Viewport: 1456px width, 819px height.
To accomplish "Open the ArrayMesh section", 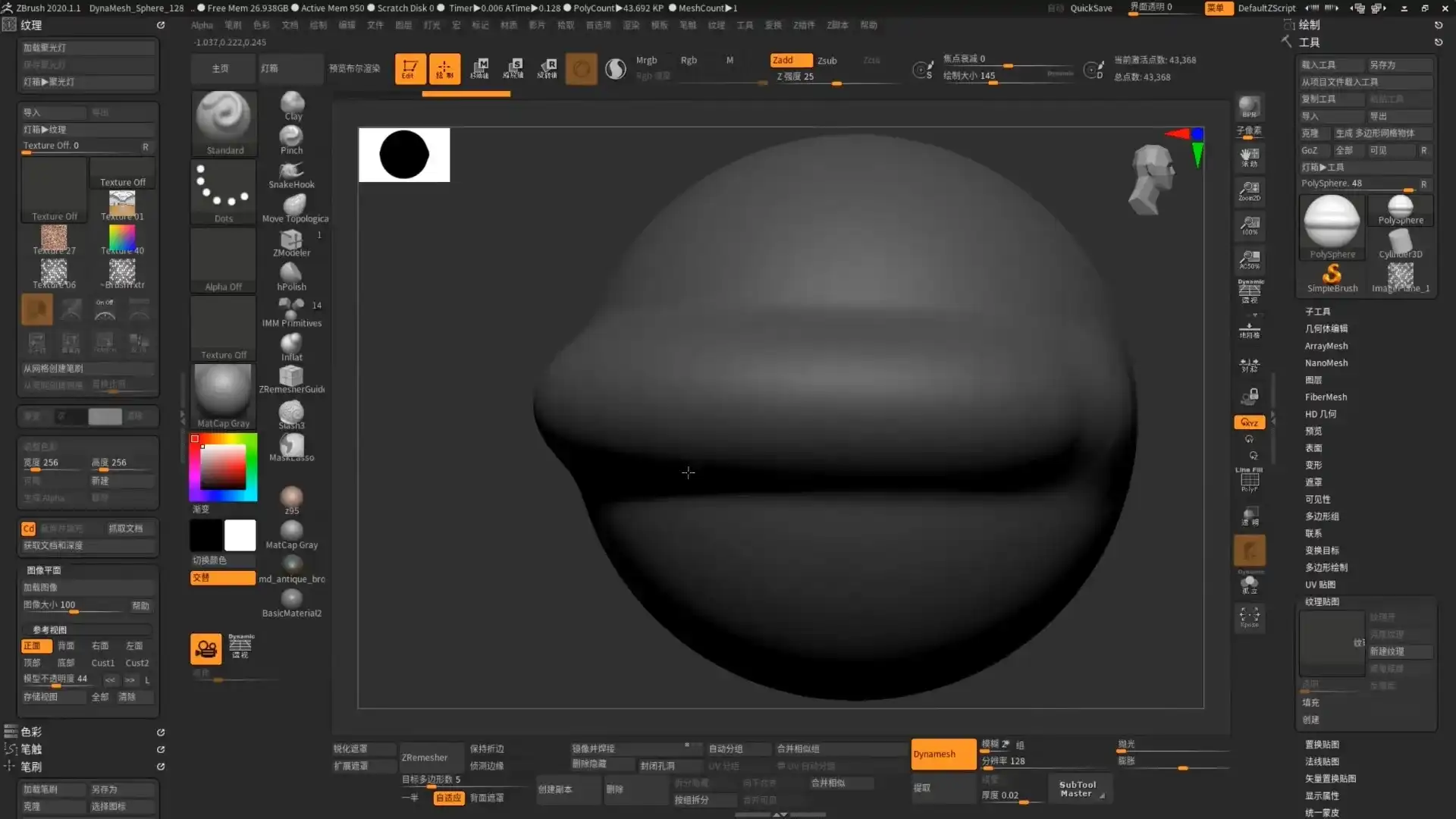I will pos(1325,346).
